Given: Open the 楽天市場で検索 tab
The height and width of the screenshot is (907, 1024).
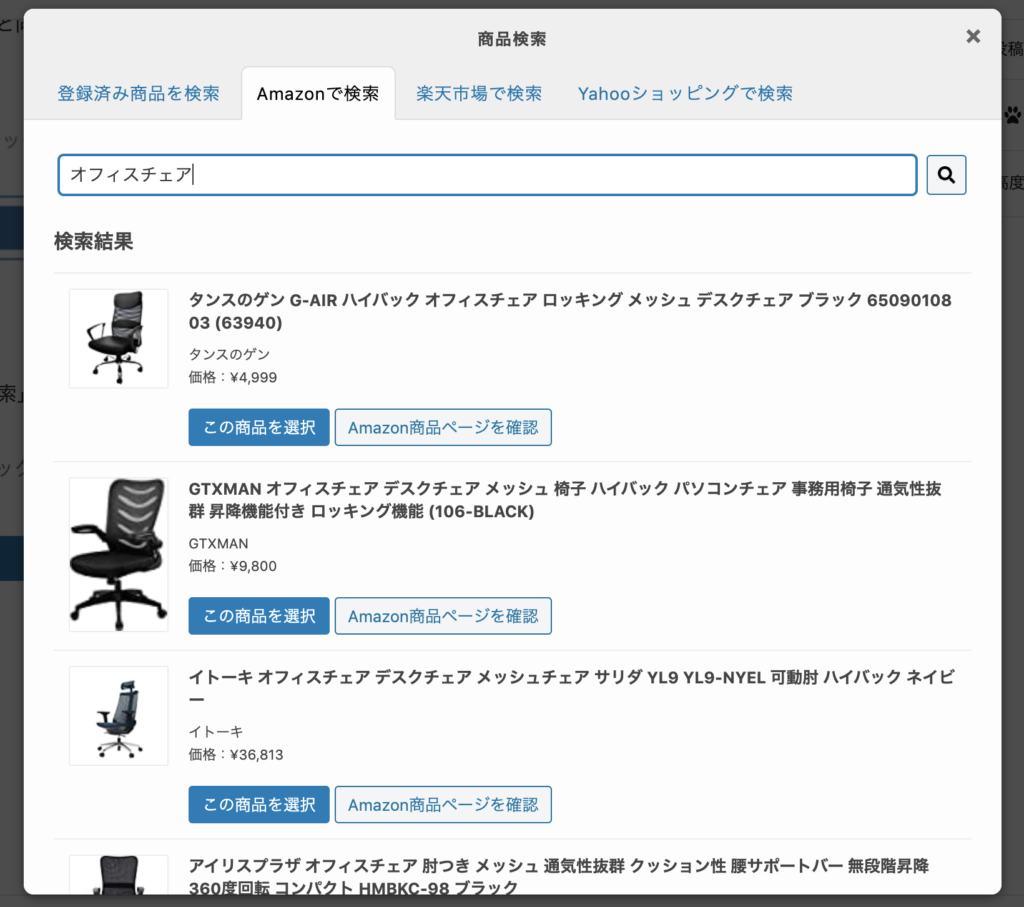Looking at the screenshot, I should 479,94.
